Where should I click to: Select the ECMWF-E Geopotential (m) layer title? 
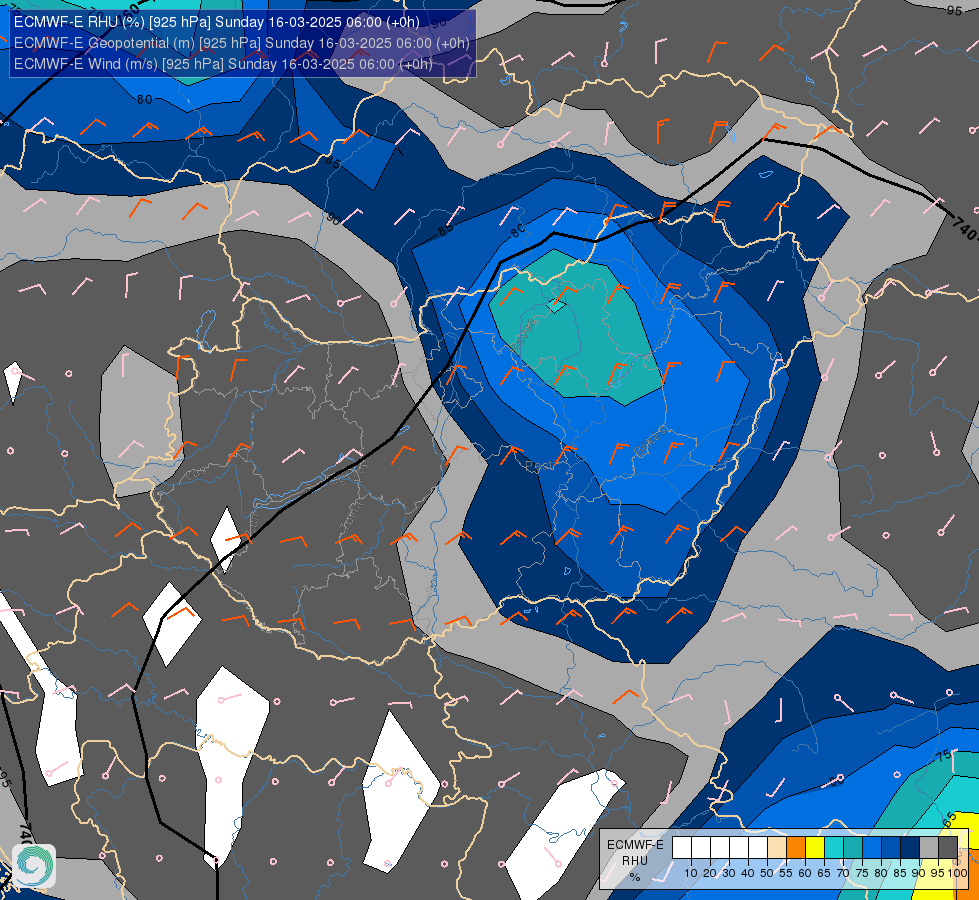(242, 43)
